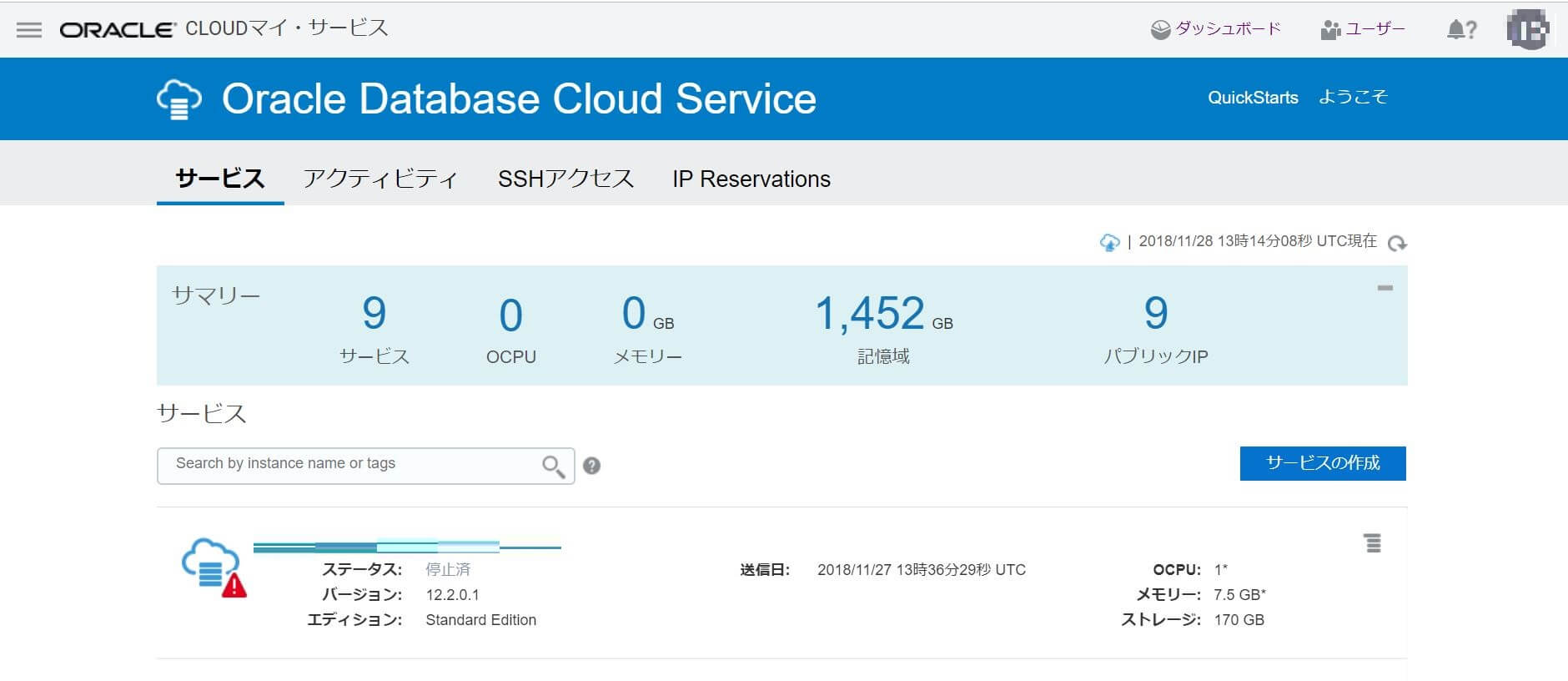Open the ユーザー users page
This screenshot has width=1568, height=681.
1364,29
